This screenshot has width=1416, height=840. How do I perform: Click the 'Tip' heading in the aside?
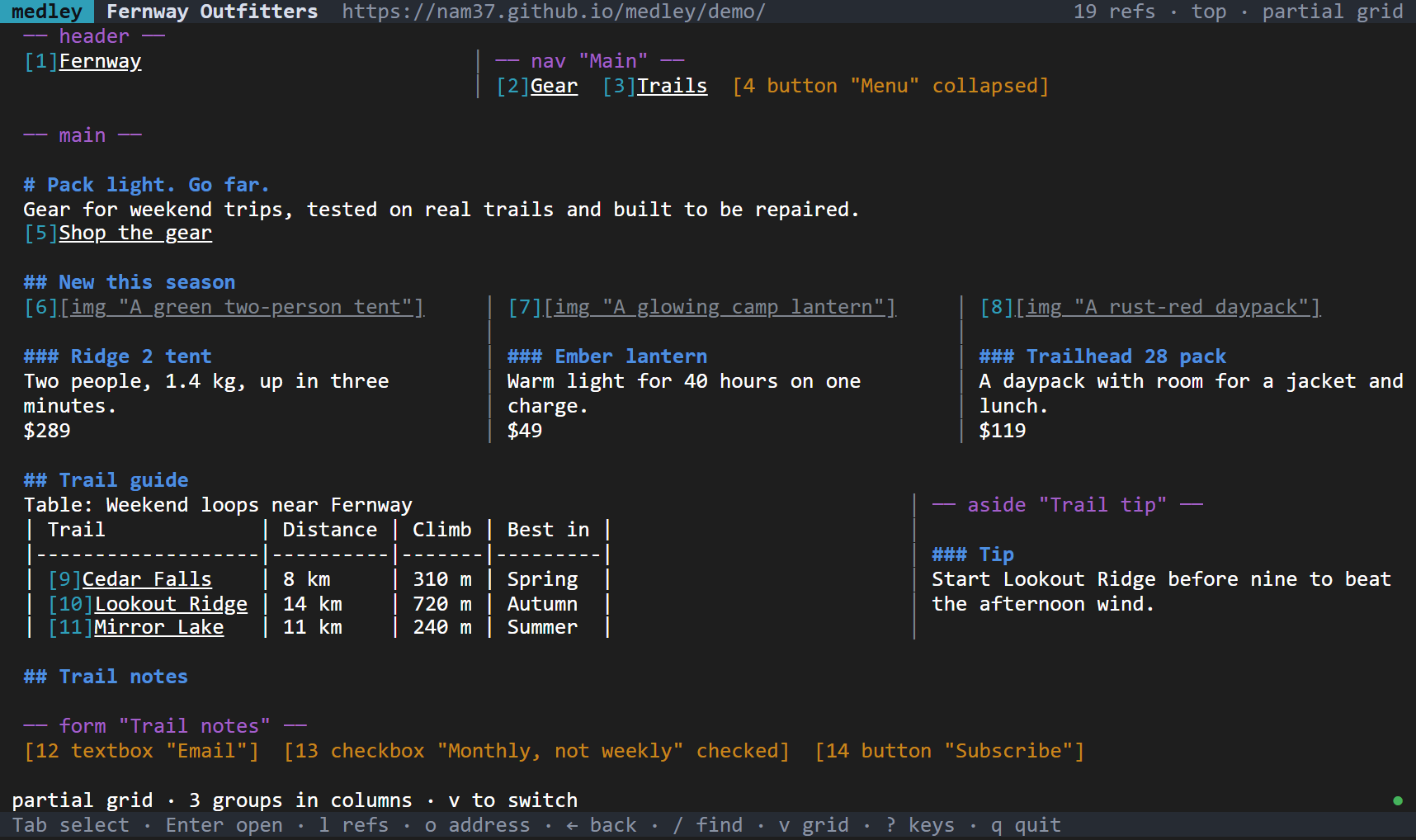(974, 554)
